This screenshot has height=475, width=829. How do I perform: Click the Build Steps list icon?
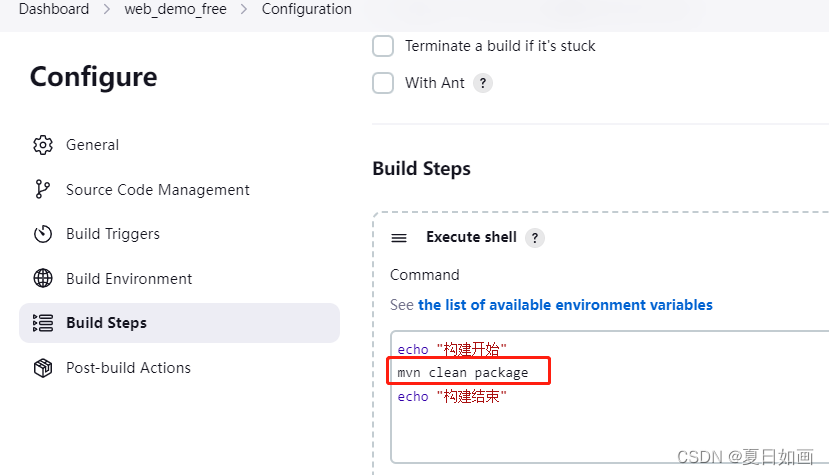click(42, 323)
